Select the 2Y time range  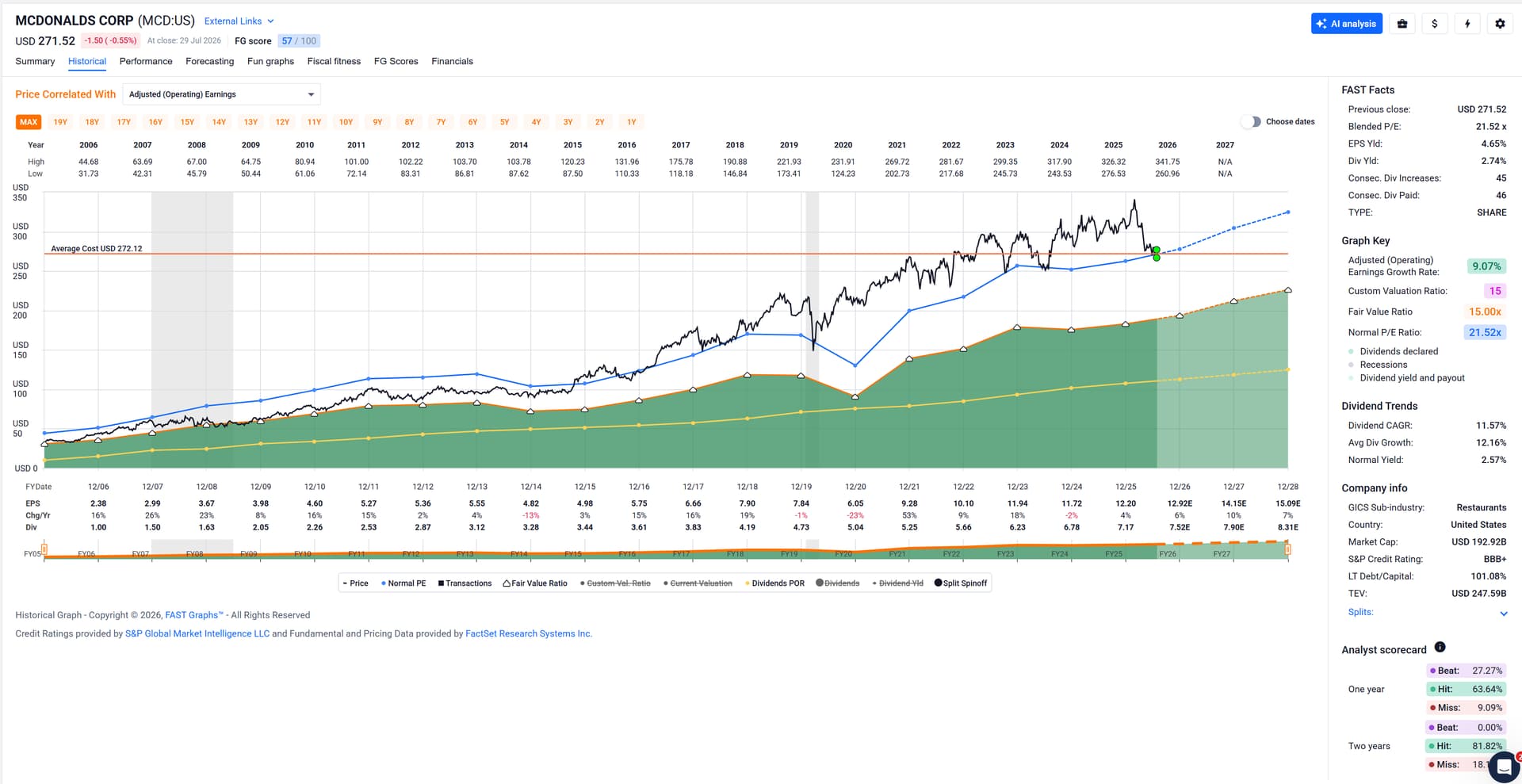[x=599, y=122]
